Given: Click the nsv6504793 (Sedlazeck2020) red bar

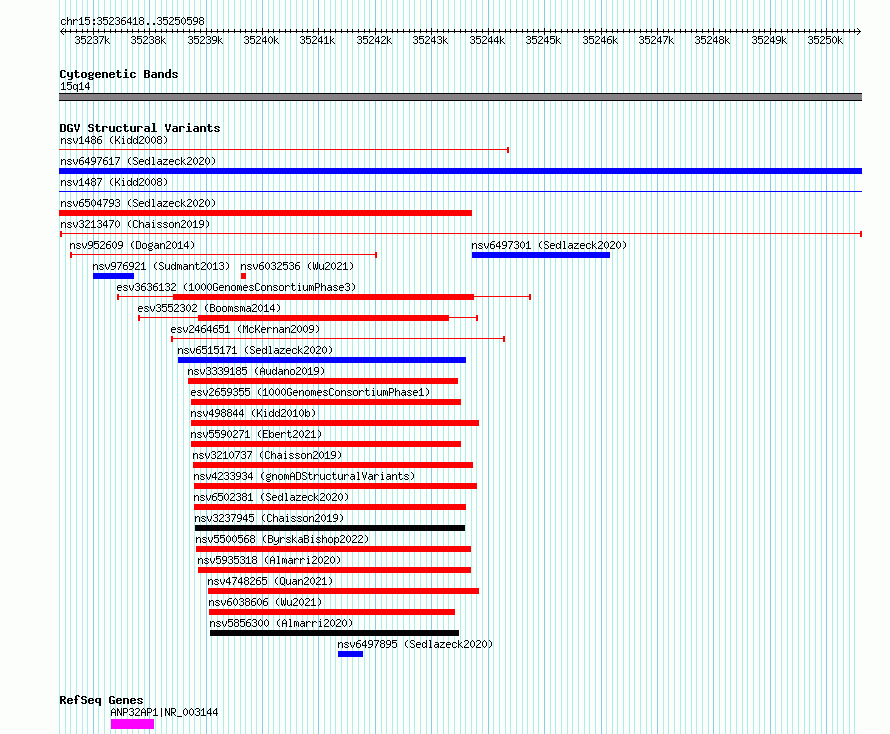Looking at the screenshot, I should pyautogui.click(x=265, y=213).
